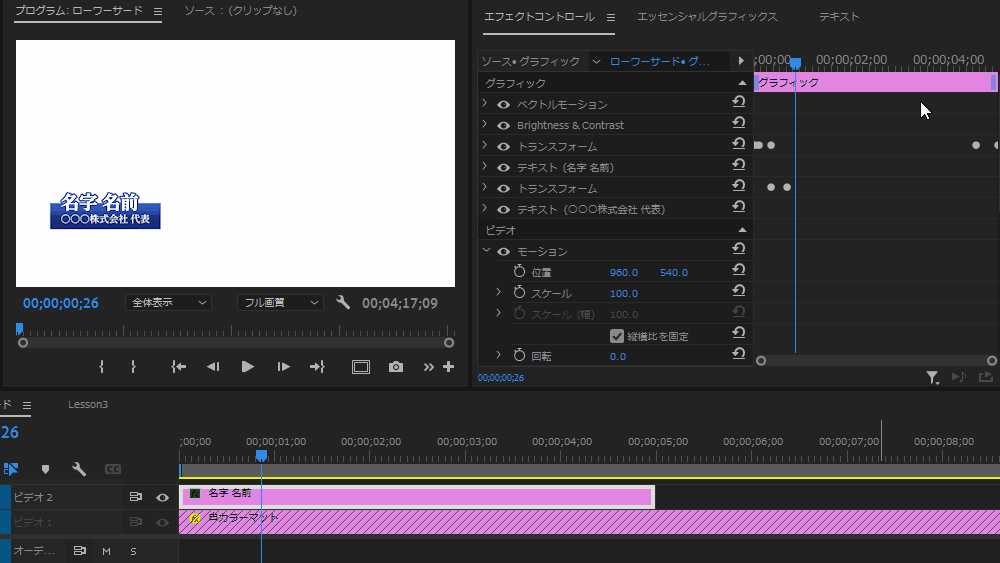The image size is (1000, 563).
Task: Click the Mark Out bracket icon
Action: pyautogui.click(x=133, y=367)
